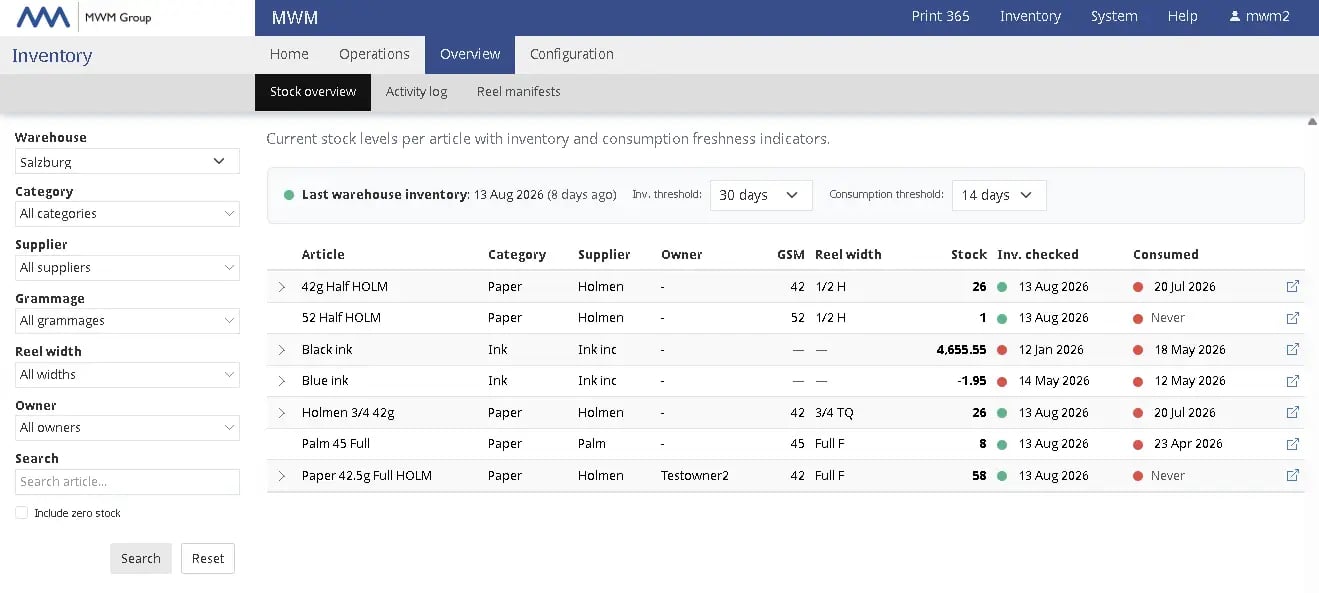Select the Overview tab

[470, 54]
